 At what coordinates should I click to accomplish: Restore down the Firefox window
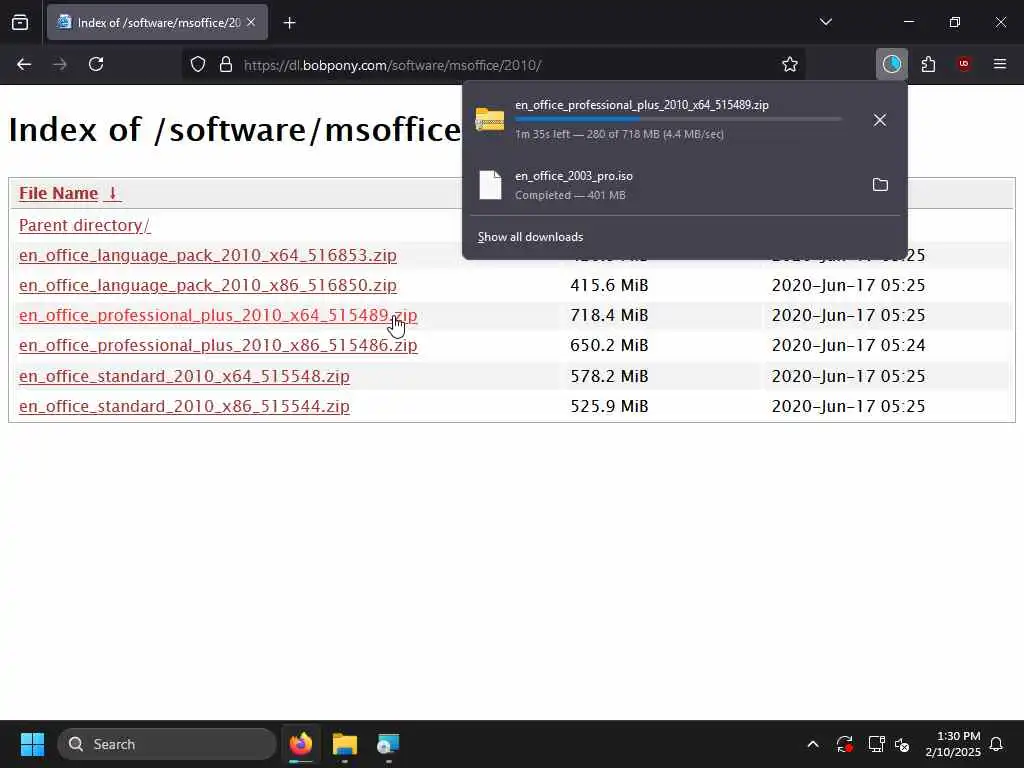point(955,22)
